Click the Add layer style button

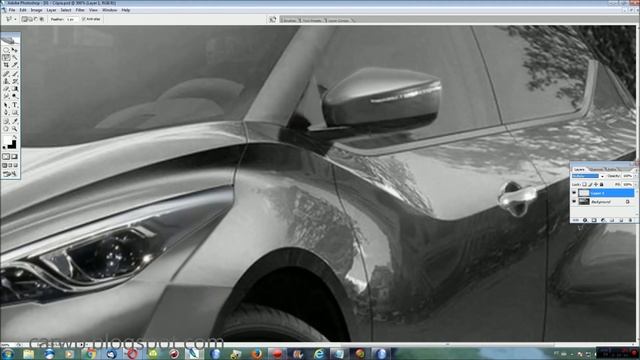(585, 220)
